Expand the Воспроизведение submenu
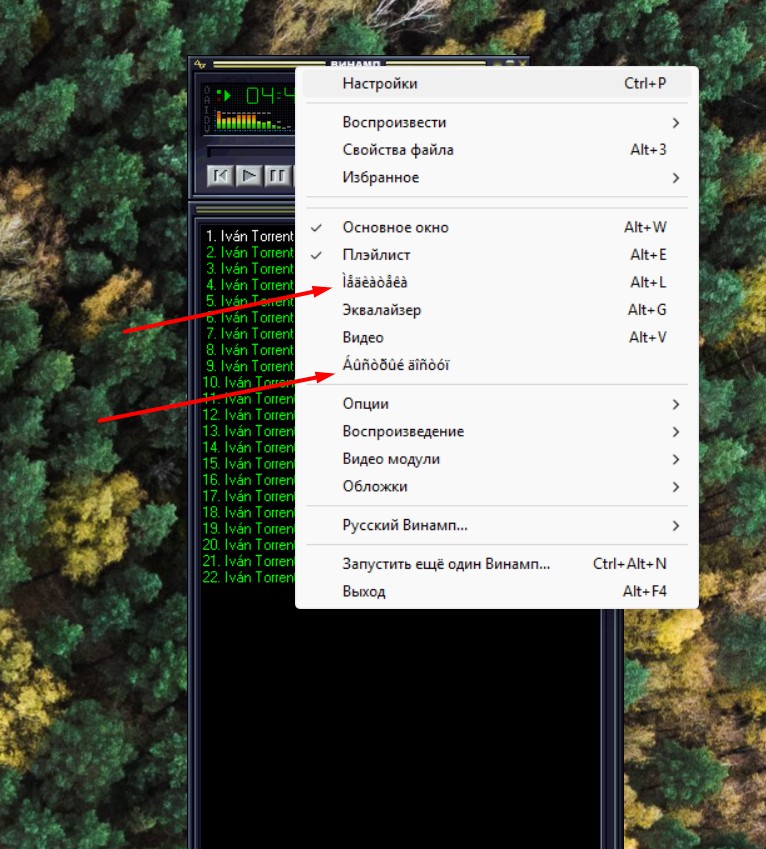Viewport: 766px width, 849px height. (496, 432)
